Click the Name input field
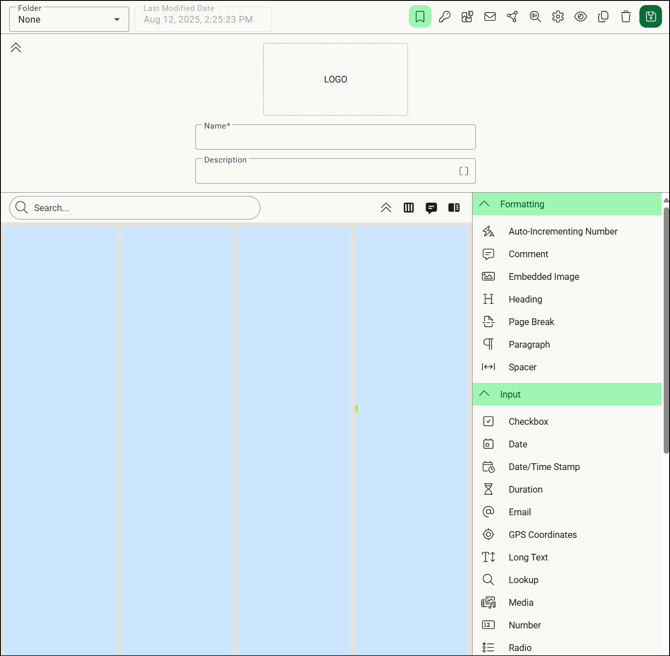 pyautogui.click(x=335, y=138)
